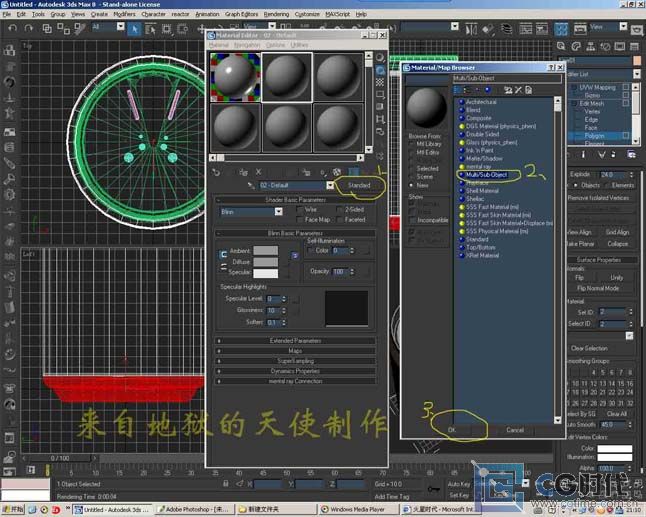
Task: Click the Mirror tool icon
Action: click(x=471, y=29)
